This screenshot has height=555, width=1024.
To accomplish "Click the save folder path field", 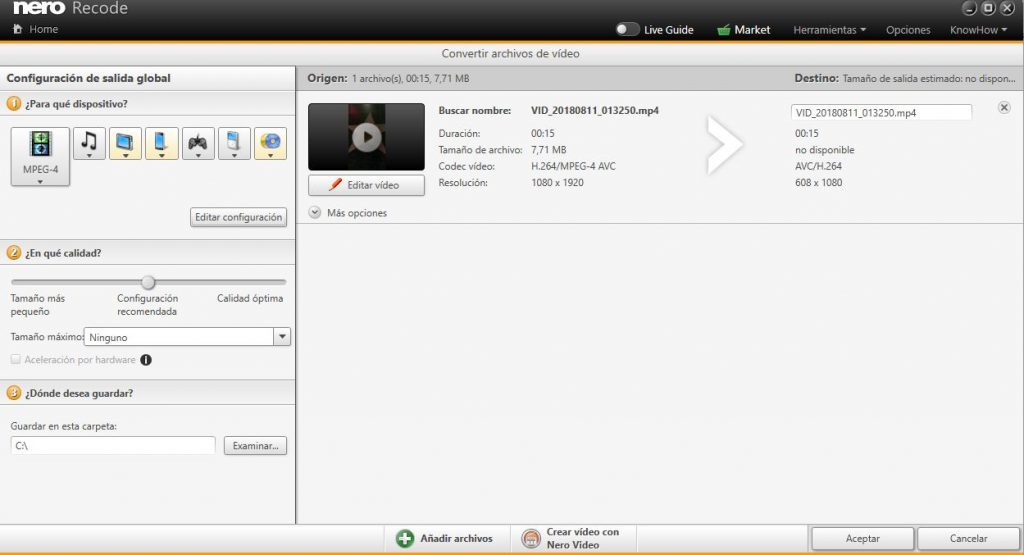I will (113, 445).
